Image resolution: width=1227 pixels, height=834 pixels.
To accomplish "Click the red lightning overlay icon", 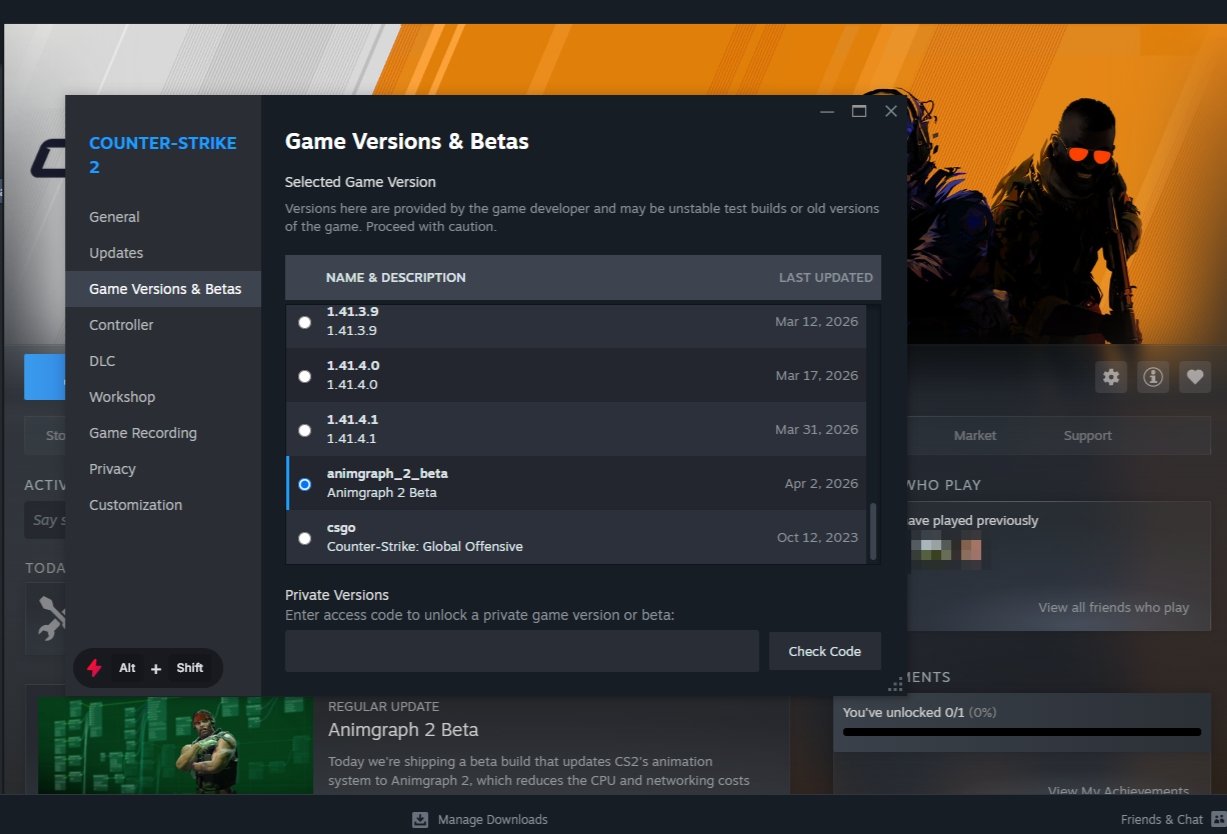I will 95,668.
